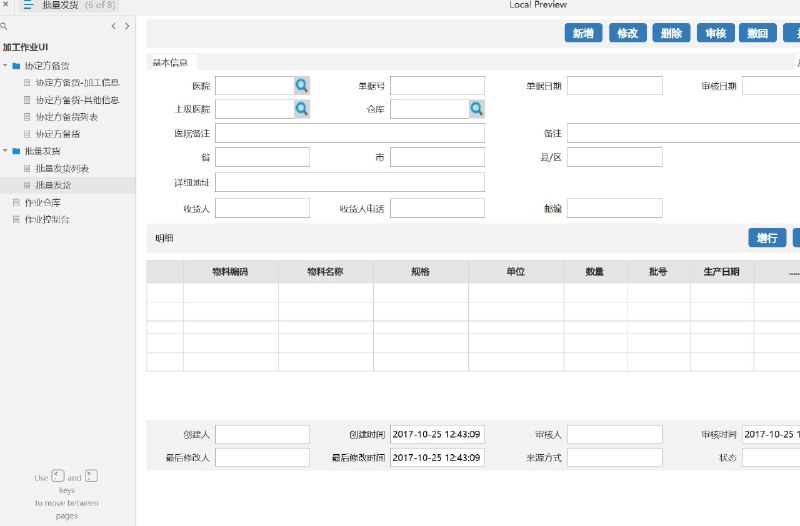Open 协定方备货 page under first folder
The height and width of the screenshot is (526, 800).
pyautogui.click(x=58, y=134)
